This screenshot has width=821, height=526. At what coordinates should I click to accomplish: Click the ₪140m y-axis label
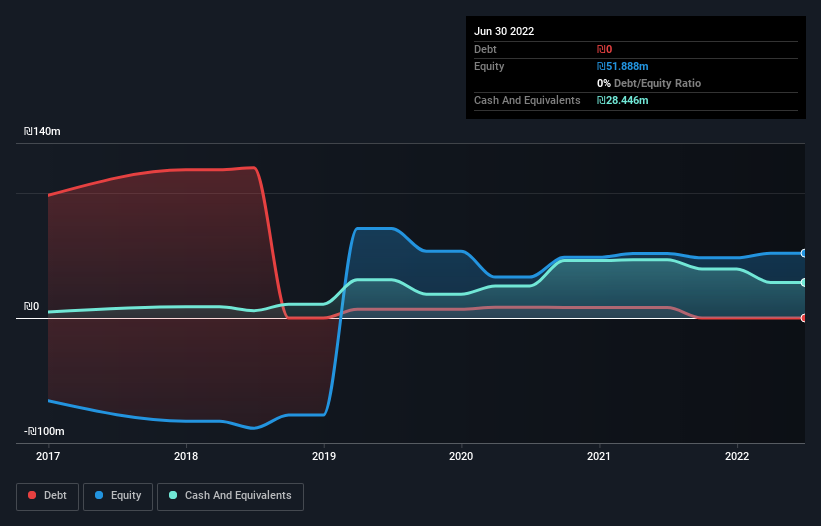click(42, 131)
